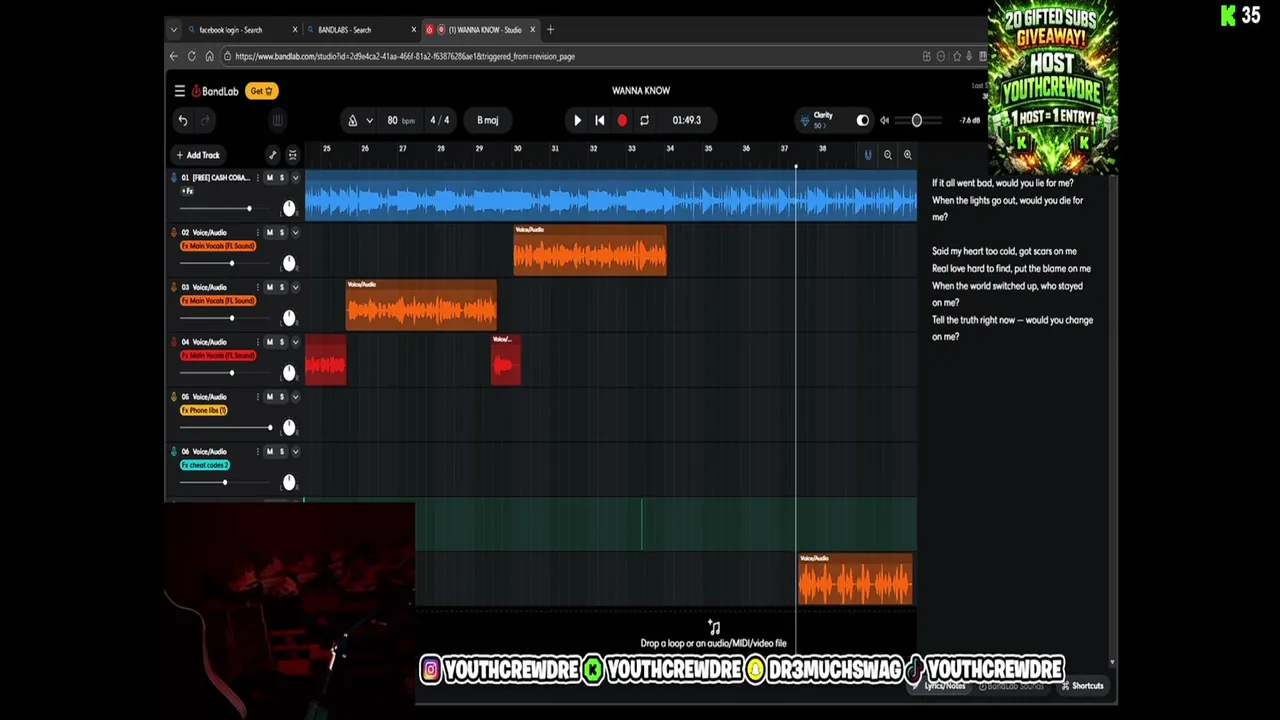Mute track 06 Voice/Audio
This screenshot has width=1280, height=720.
coord(270,451)
